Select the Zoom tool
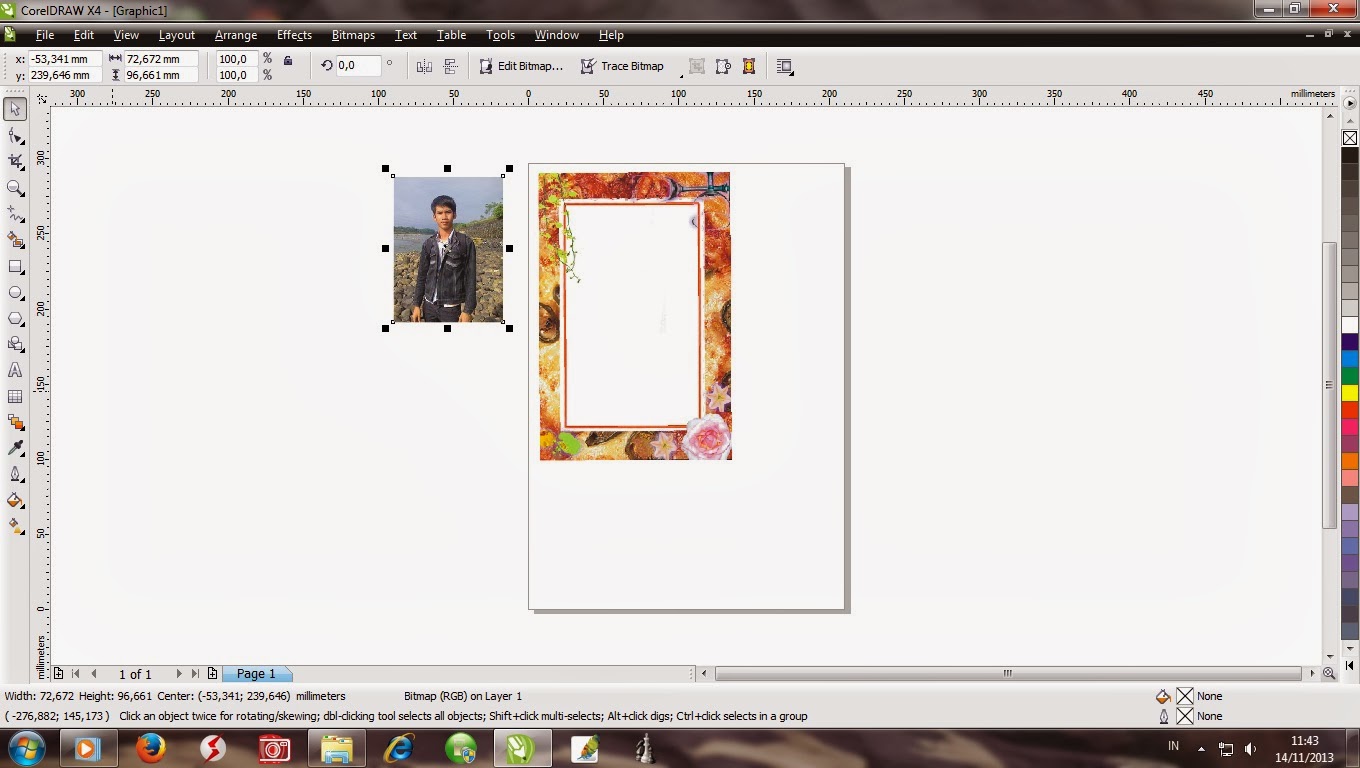1360x768 pixels. (x=15, y=188)
